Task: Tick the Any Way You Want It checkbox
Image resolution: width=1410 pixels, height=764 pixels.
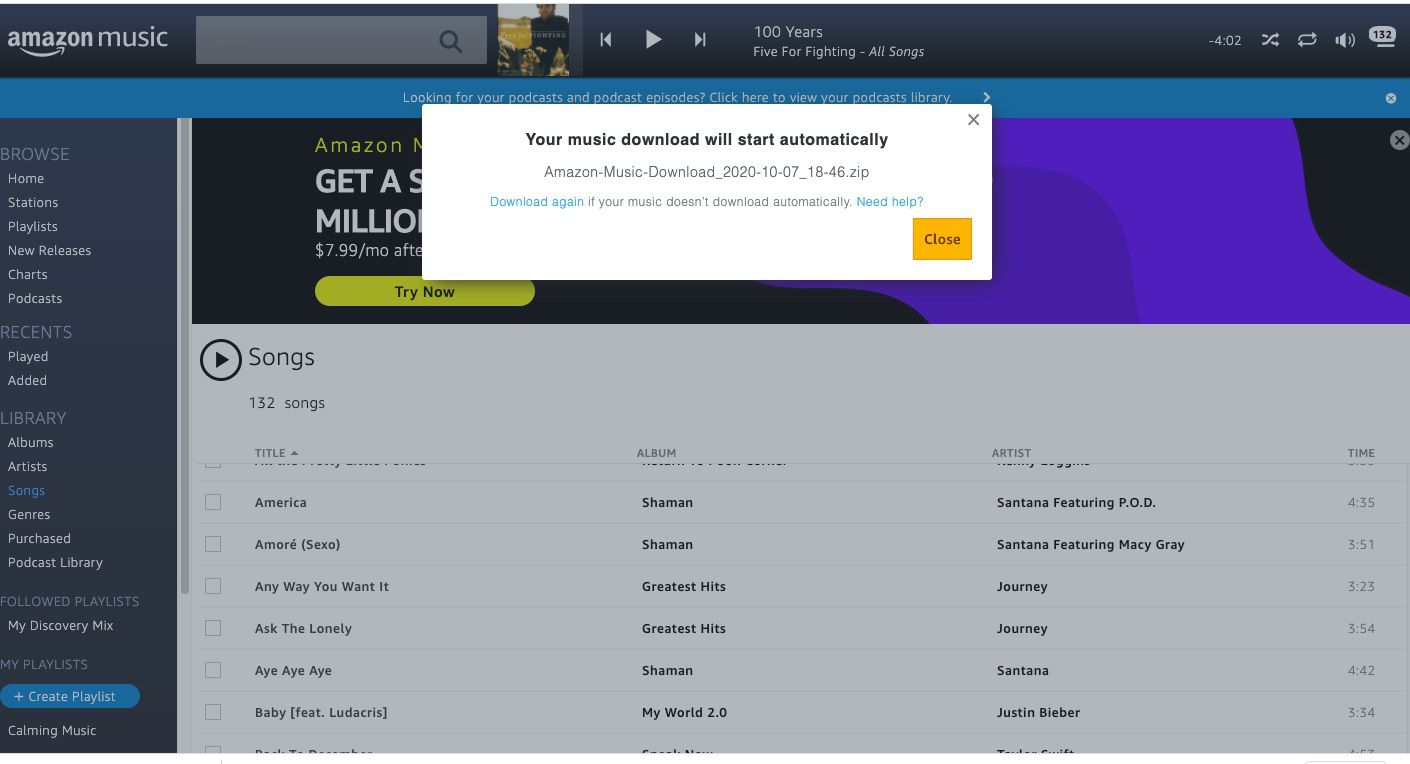Action: click(x=213, y=586)
